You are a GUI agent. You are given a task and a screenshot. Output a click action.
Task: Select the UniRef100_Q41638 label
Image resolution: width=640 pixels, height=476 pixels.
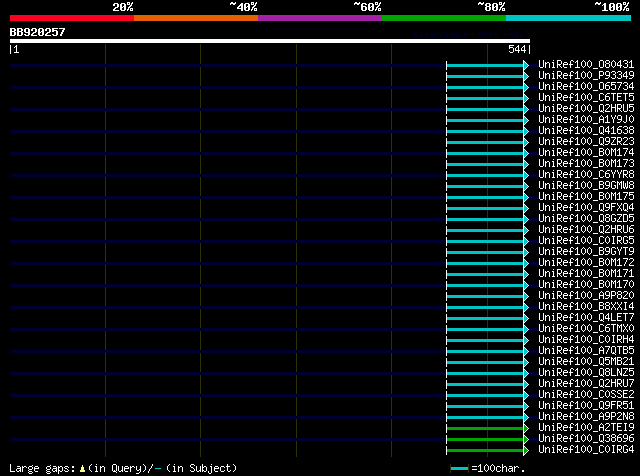(586, 131)
